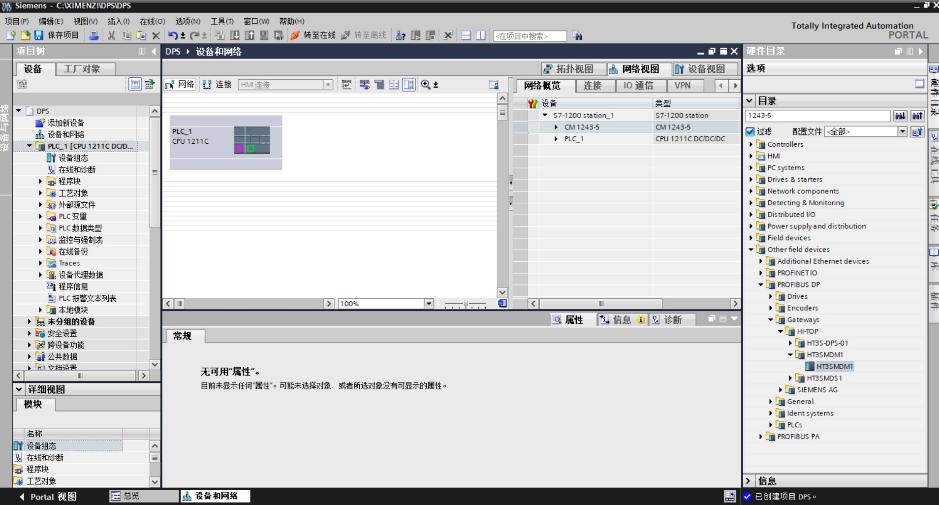Select PLC_1 row in network overview table

(626, 138)
